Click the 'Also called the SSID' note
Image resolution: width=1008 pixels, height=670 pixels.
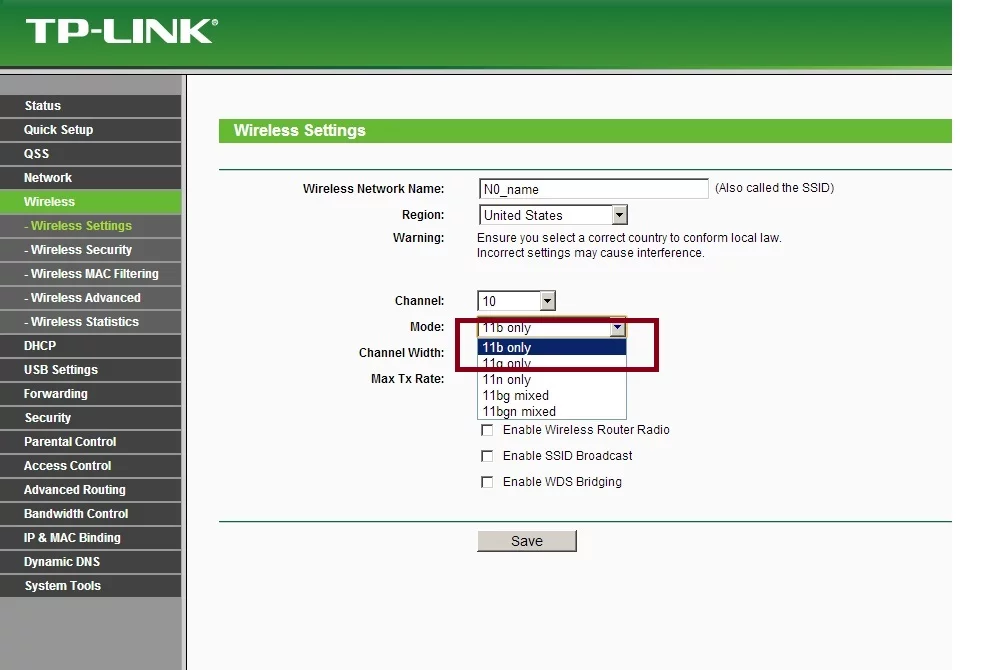775,188
